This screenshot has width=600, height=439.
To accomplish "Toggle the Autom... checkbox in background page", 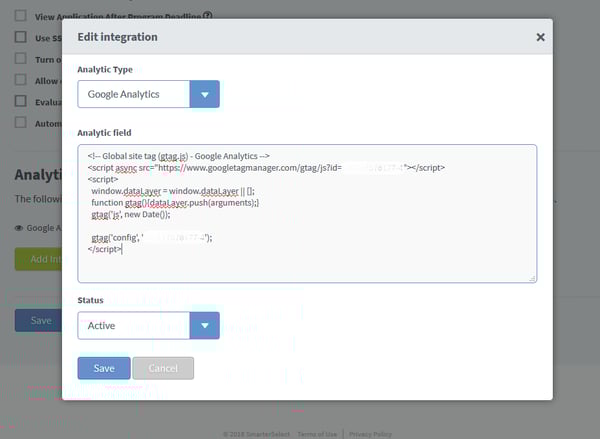I will (x=20, y=122).
